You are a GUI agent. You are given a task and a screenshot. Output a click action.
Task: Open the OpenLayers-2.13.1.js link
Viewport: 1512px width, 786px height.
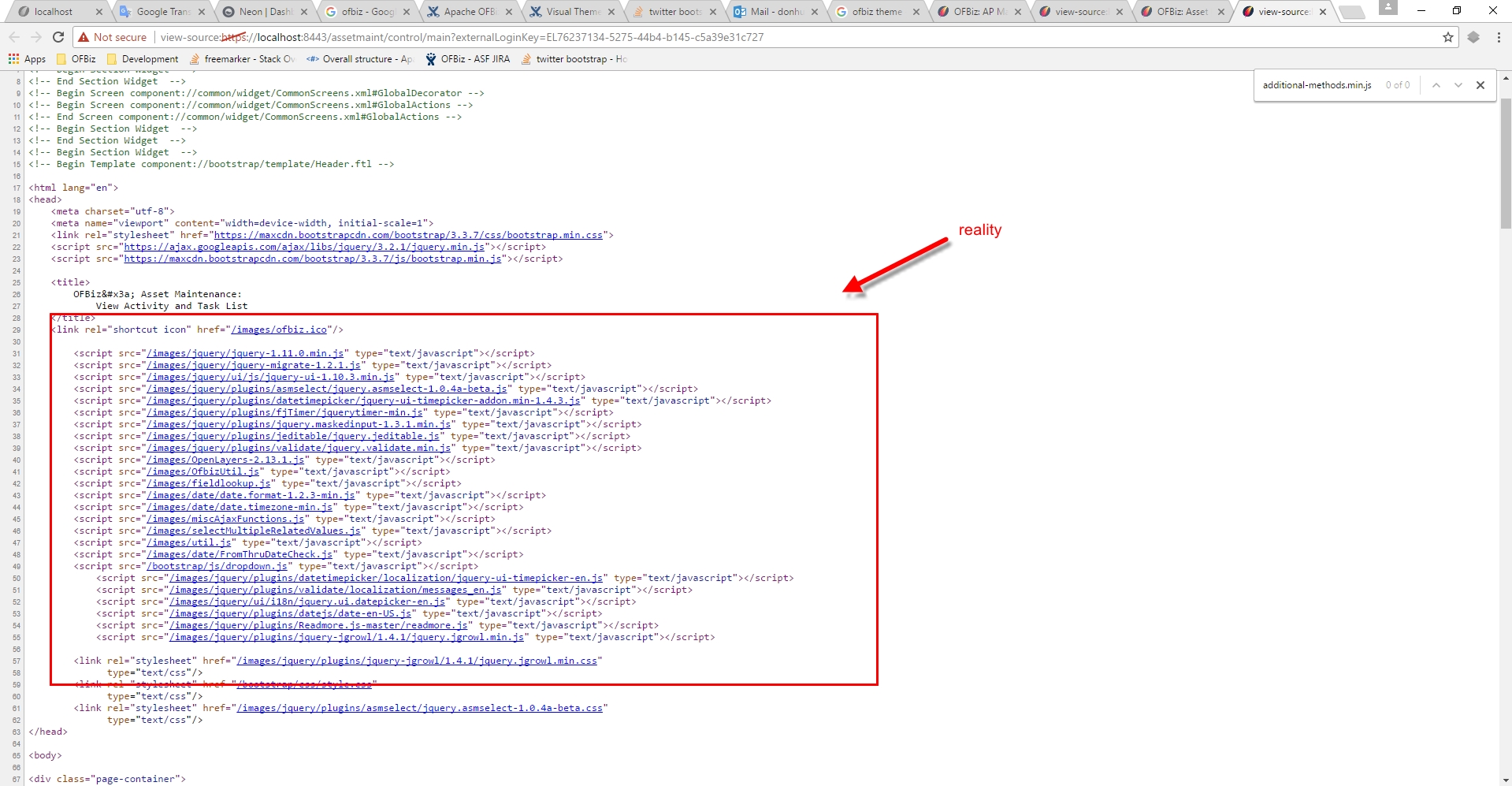pyautogui.click(x=225, y=460)
